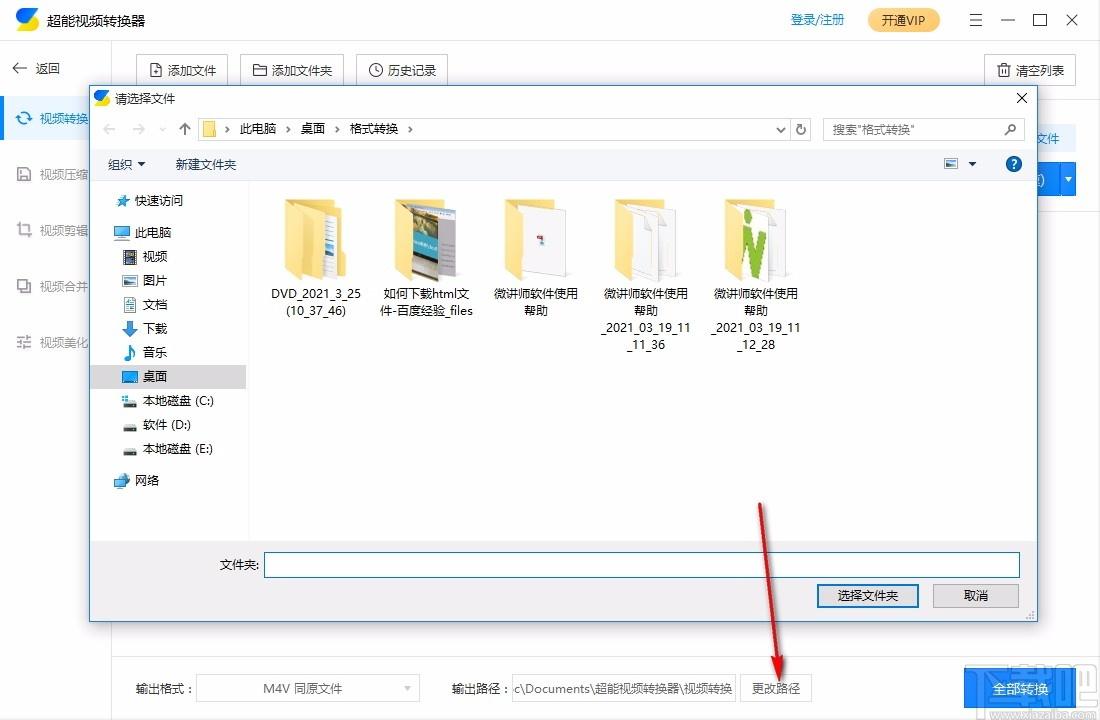
Task: Click the 文件夹 name input field
Action: (642, 565)
